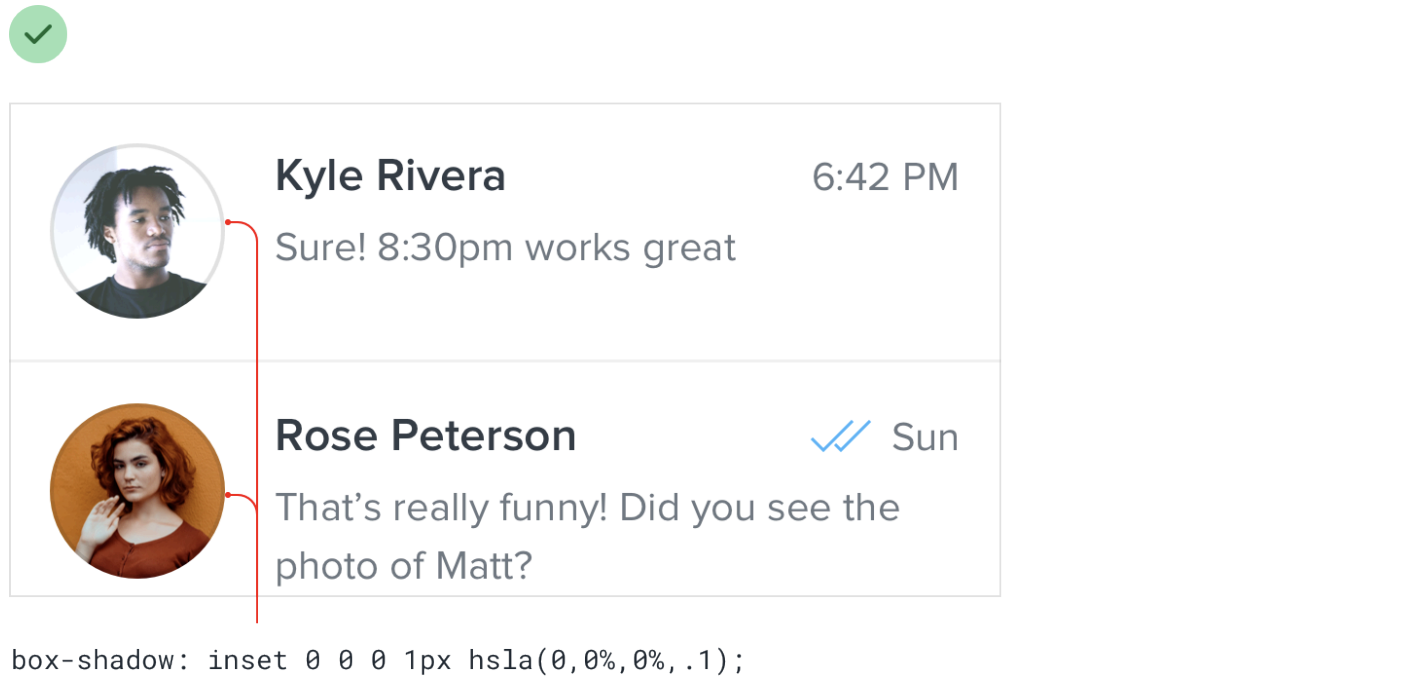Open Rose Peterson's profile picture
Image resolution: width=1424 pixels, height=696 pixels.
point(137,491)
